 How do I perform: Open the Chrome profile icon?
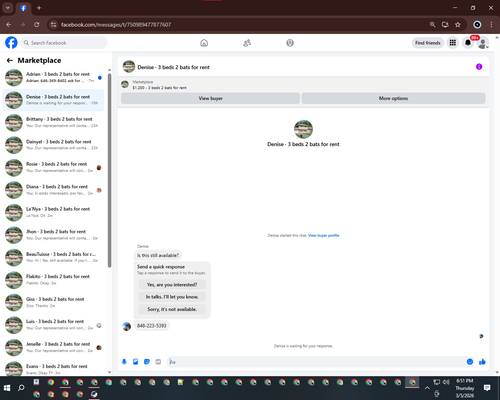477,24
